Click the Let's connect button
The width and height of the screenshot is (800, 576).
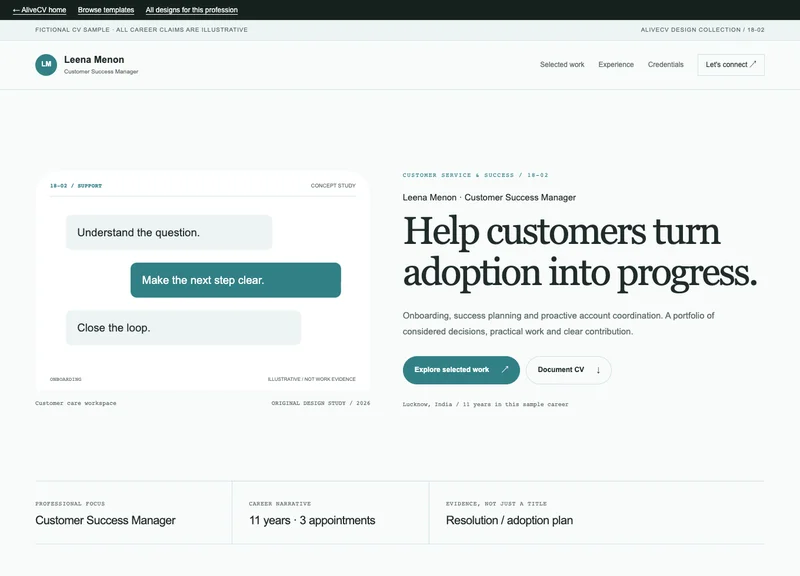[731, 65]
